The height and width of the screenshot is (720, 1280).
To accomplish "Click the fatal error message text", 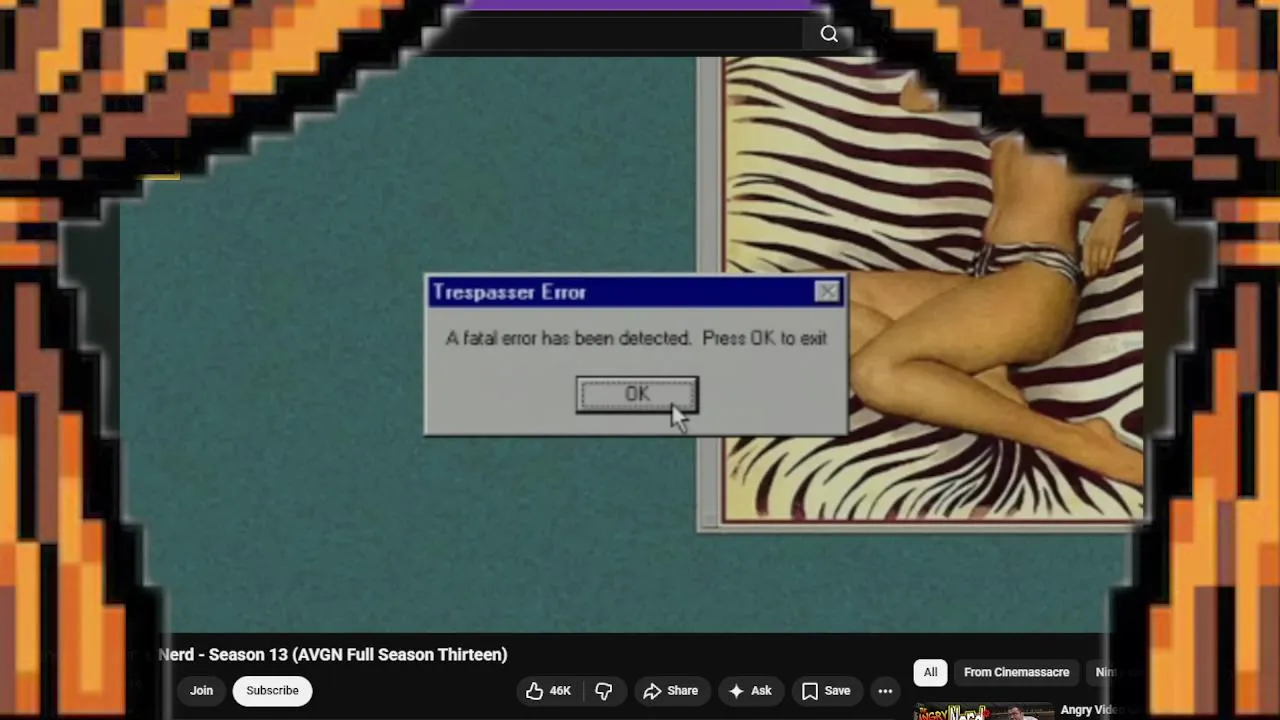I will click(x=636, y=338).
